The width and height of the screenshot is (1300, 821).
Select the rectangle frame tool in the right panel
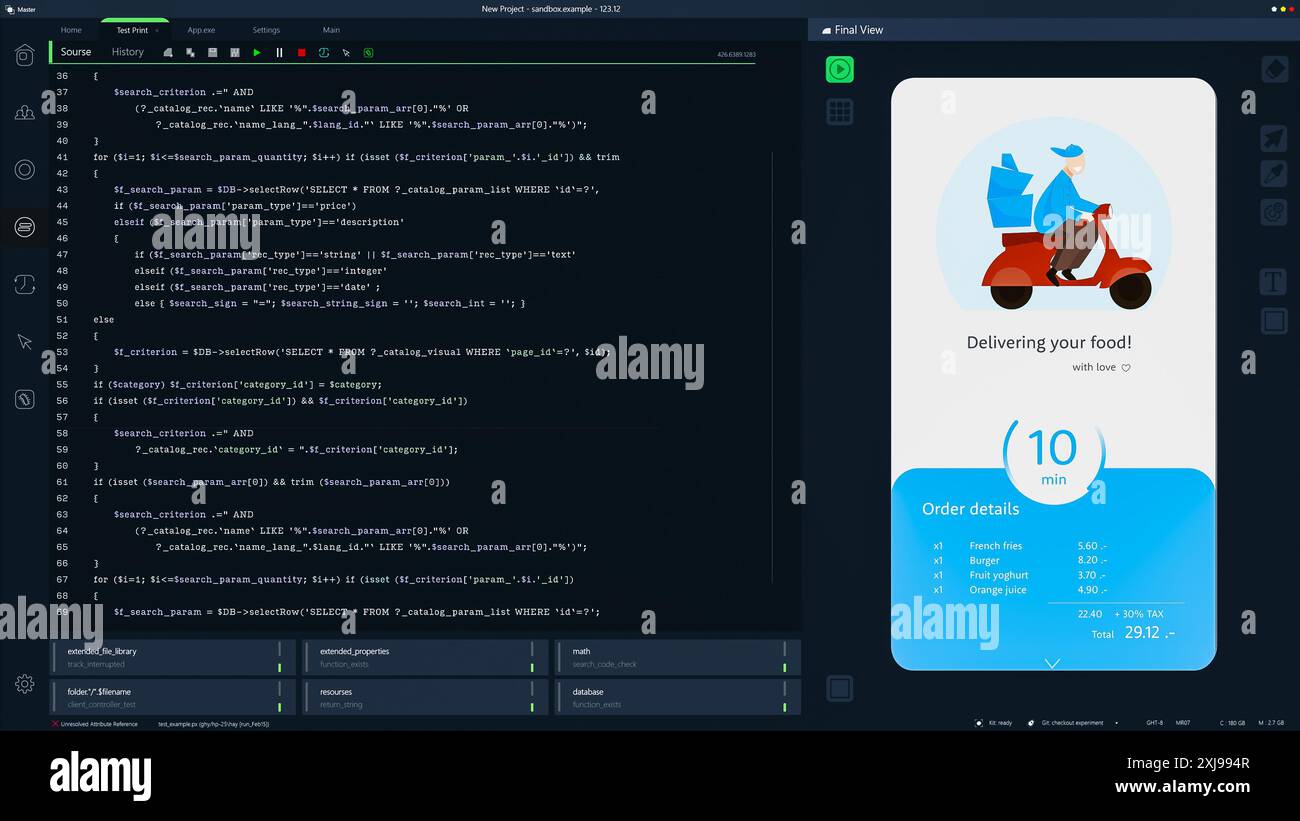click(x=1273, y=321)
